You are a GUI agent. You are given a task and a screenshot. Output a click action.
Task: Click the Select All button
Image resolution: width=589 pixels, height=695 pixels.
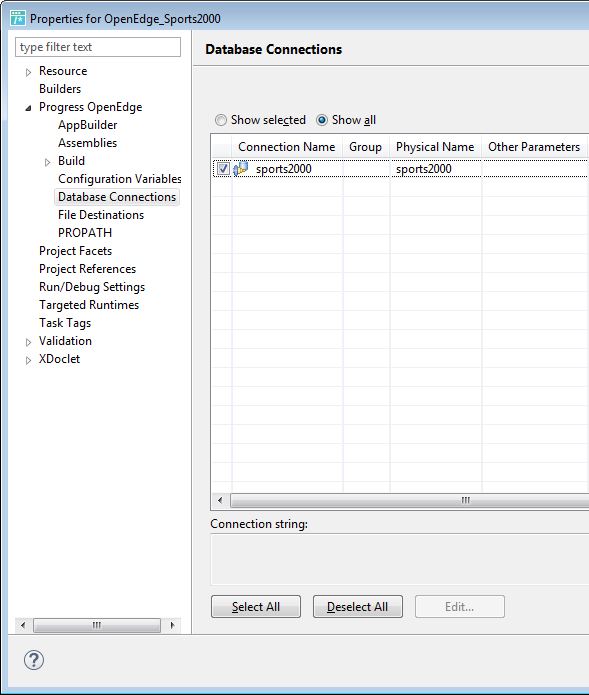point(256,606)
